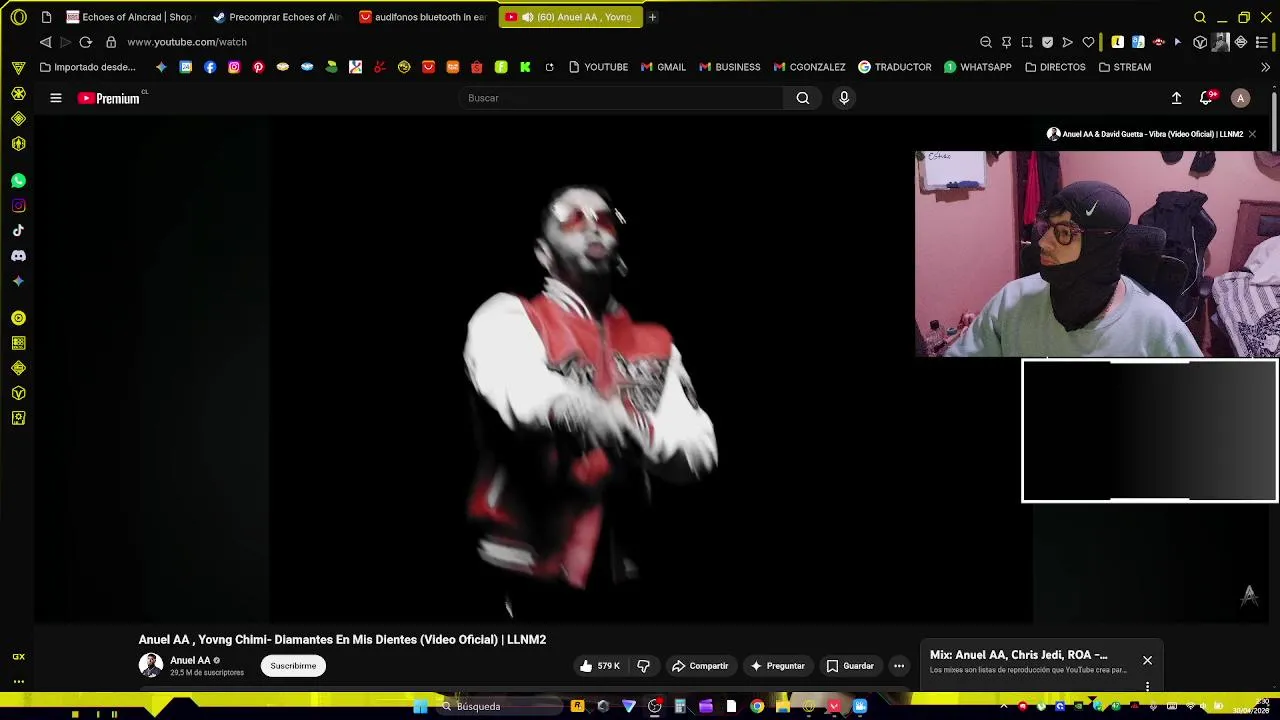Select the Anuel AA YouTube tab

click(x=570, y=17)
